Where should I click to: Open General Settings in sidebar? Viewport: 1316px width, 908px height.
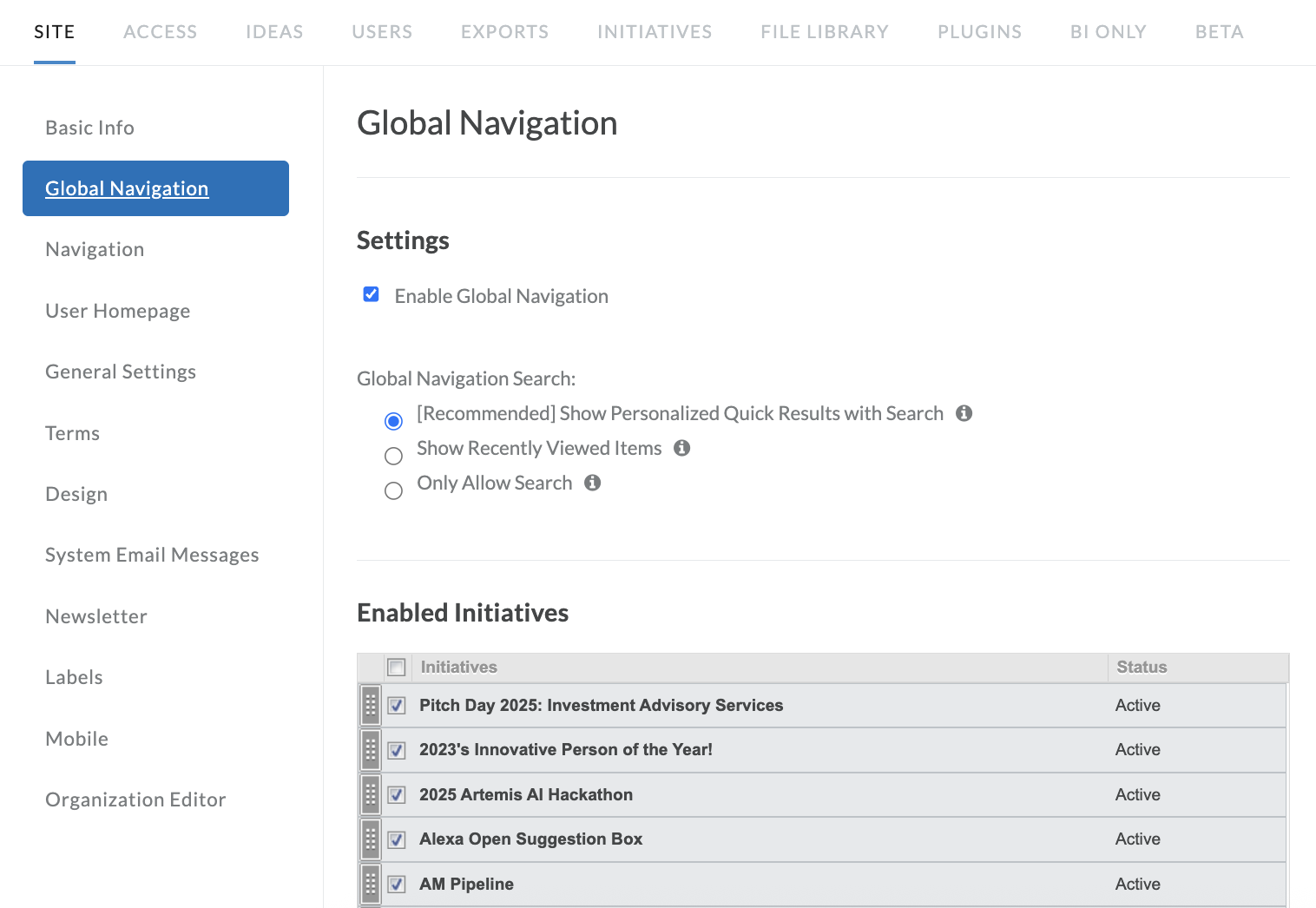point(121,372)
